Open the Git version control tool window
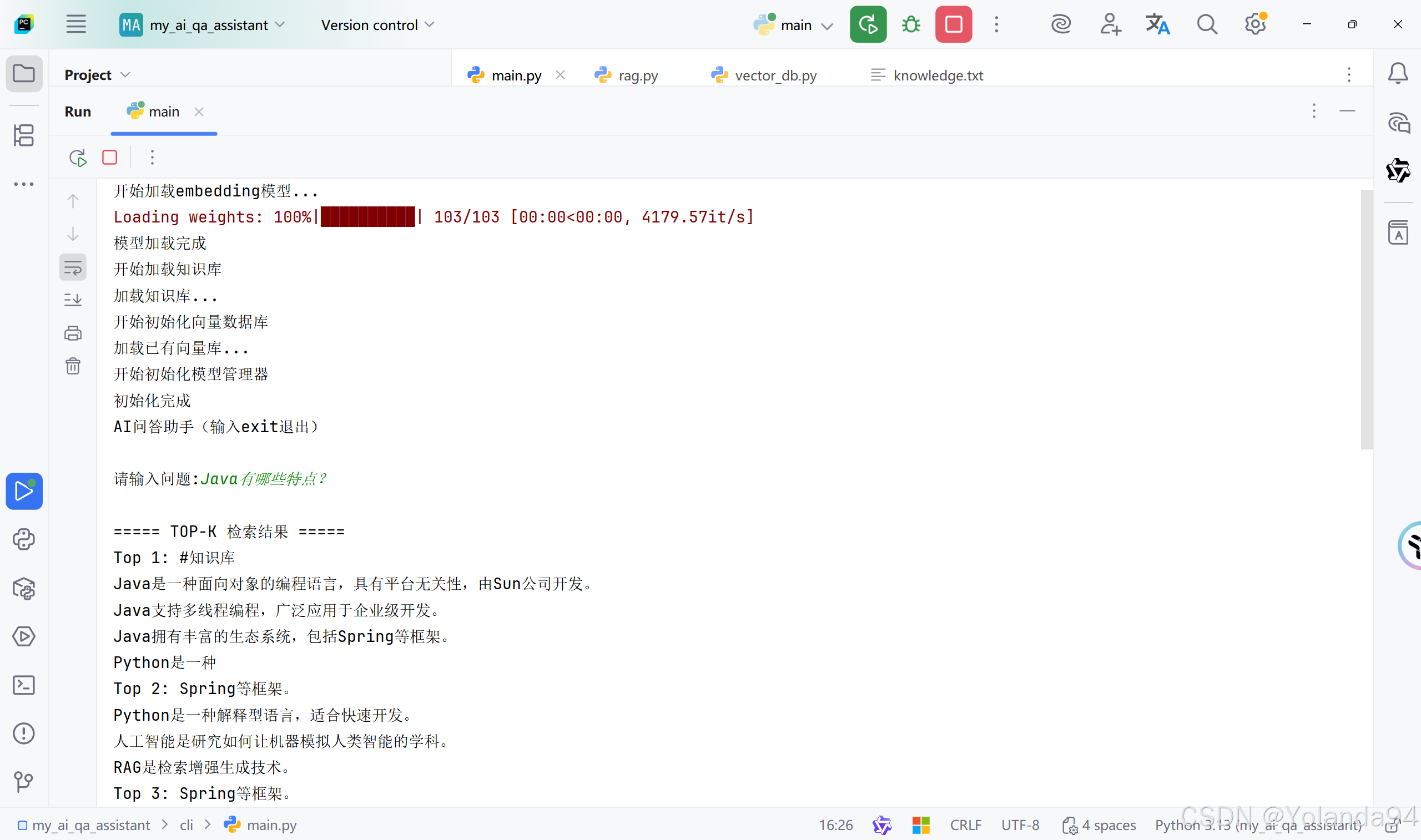1421x840 pixels. [24, 782]
